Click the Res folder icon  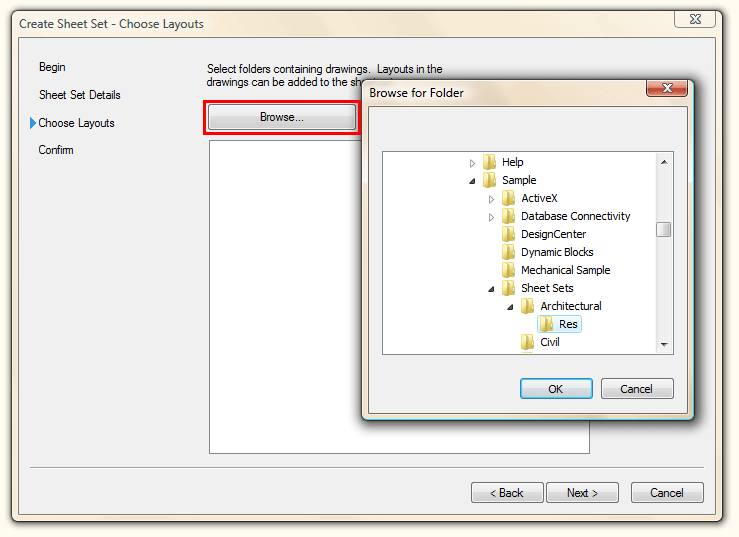pyautogui.click(x=547, y=324)
